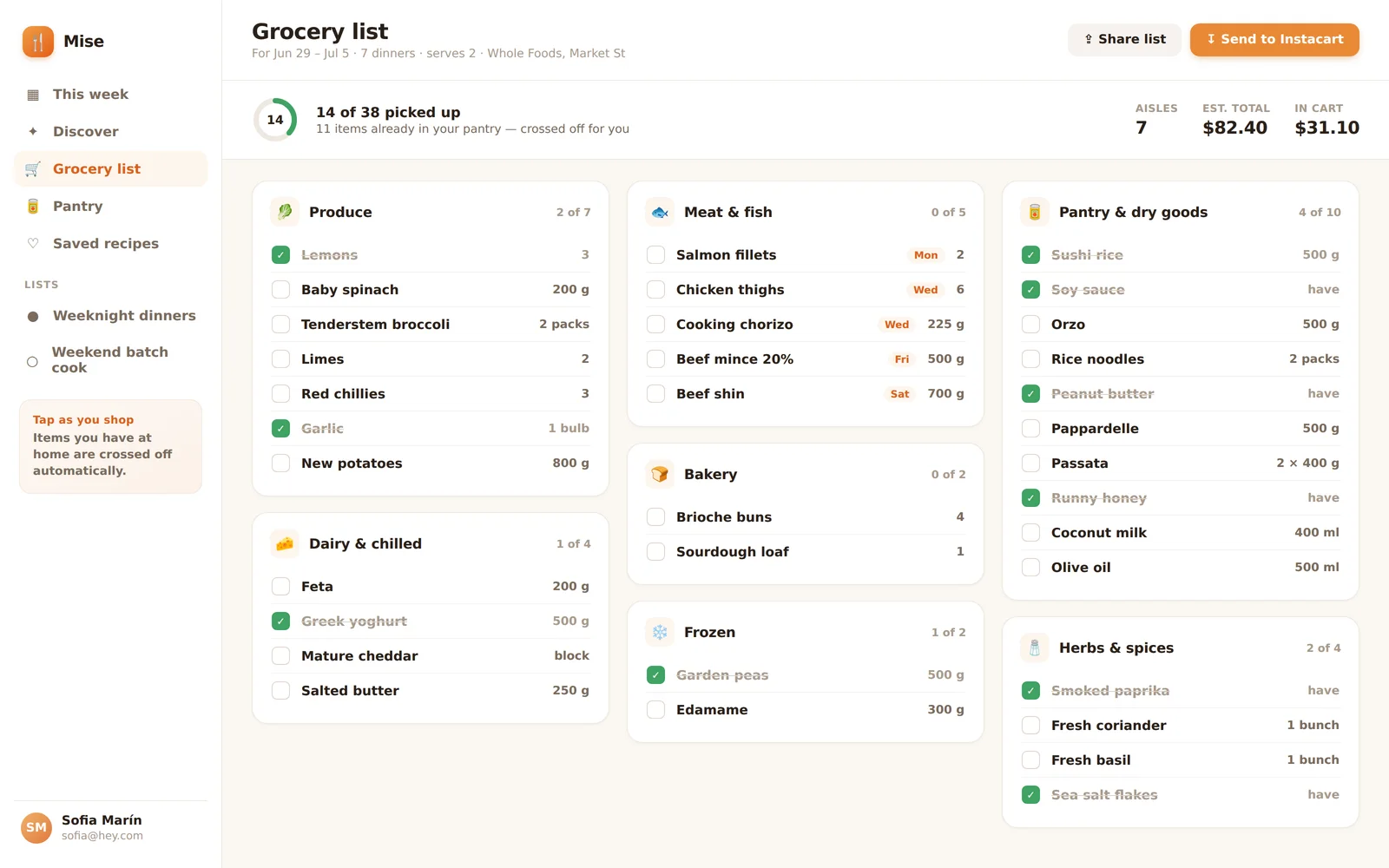Image resolution: width=1389 pixels, height=868 pixels.
Task: Click the hollow circle beside Weekend batch cook
Action: (x=32, y=362)
